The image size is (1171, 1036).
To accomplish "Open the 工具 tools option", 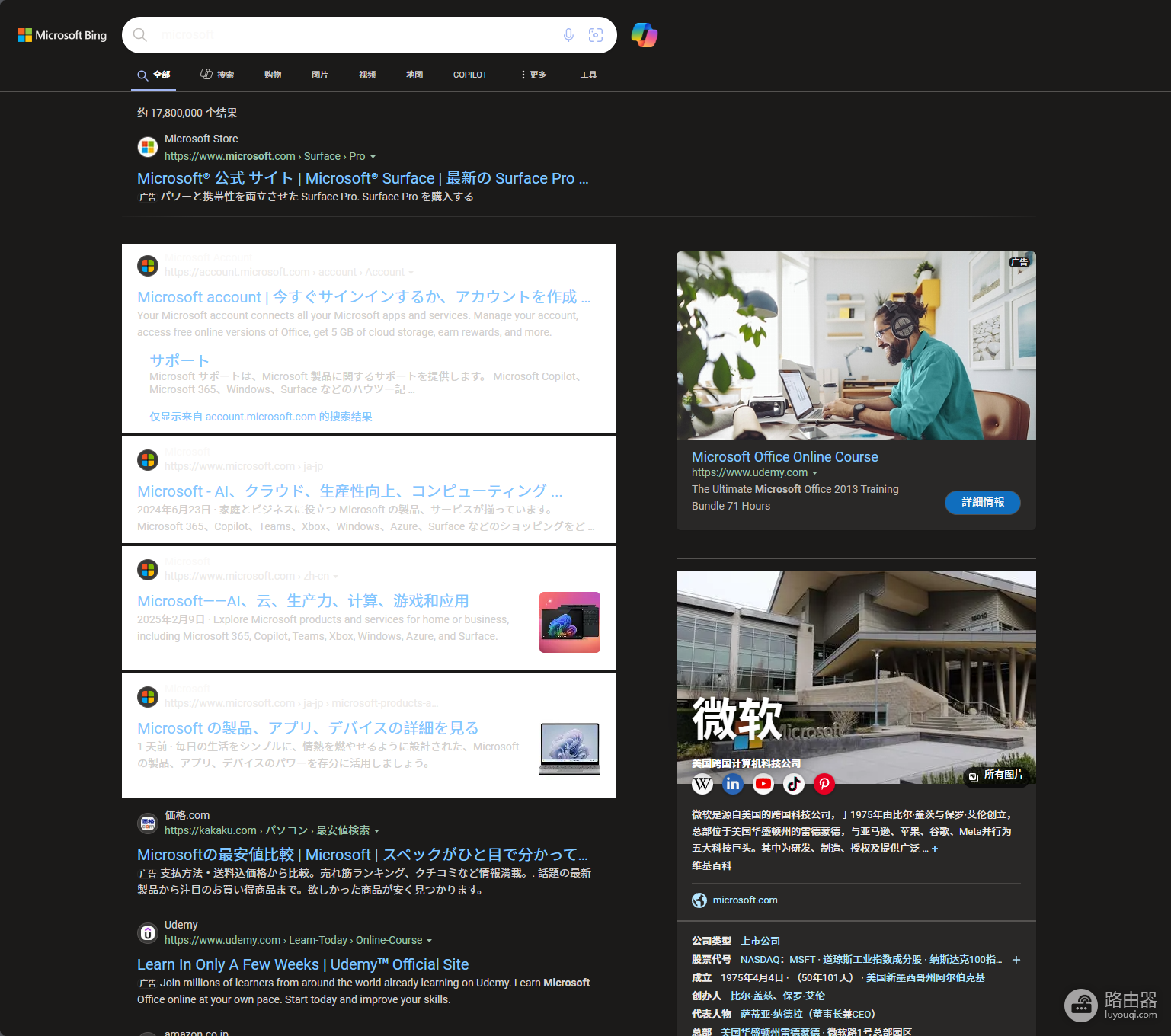I will click(588, 75).
